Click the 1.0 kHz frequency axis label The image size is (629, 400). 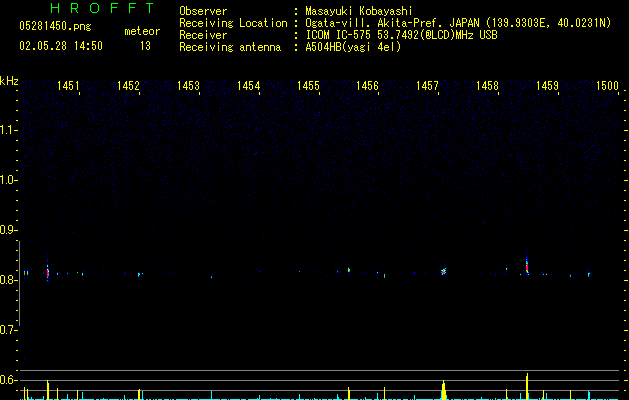8,180
